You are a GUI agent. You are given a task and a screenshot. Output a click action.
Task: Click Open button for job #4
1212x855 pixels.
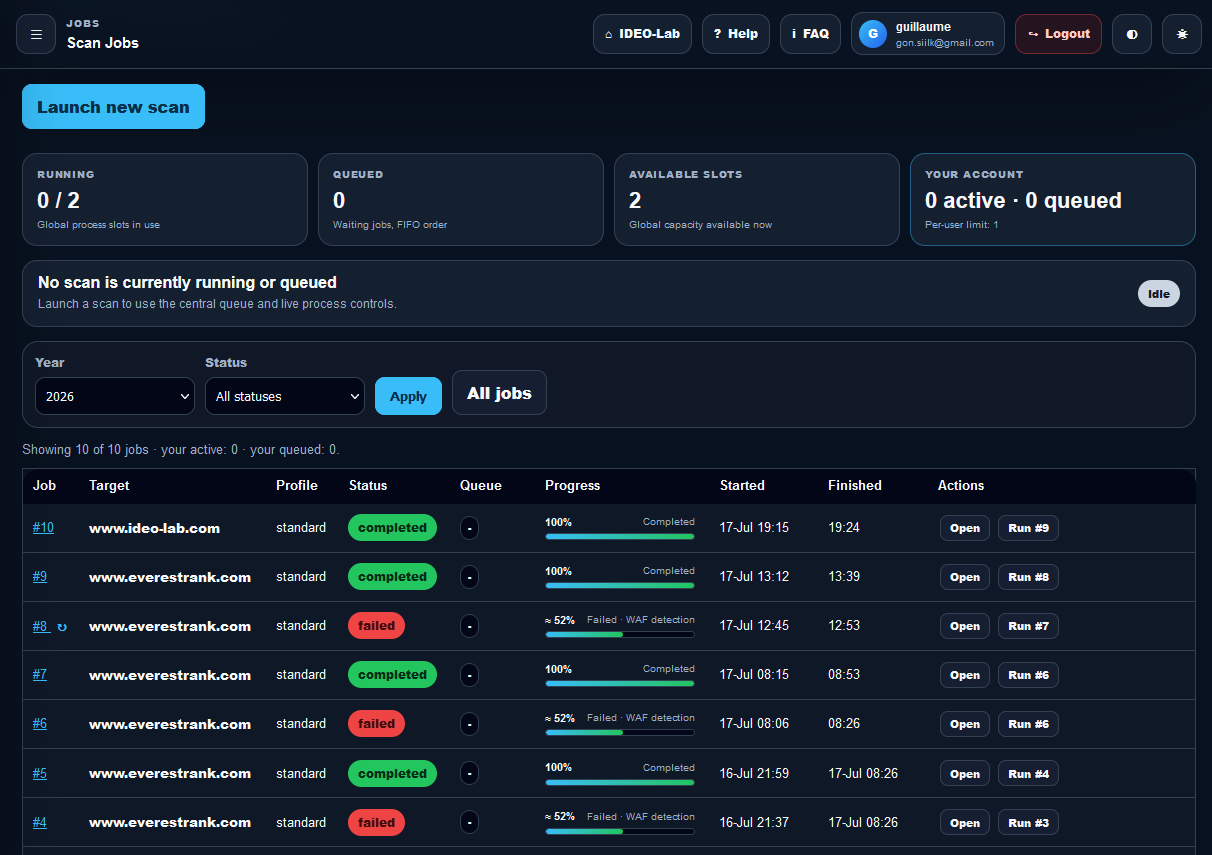pyautogui.click(x=965, y=823)
